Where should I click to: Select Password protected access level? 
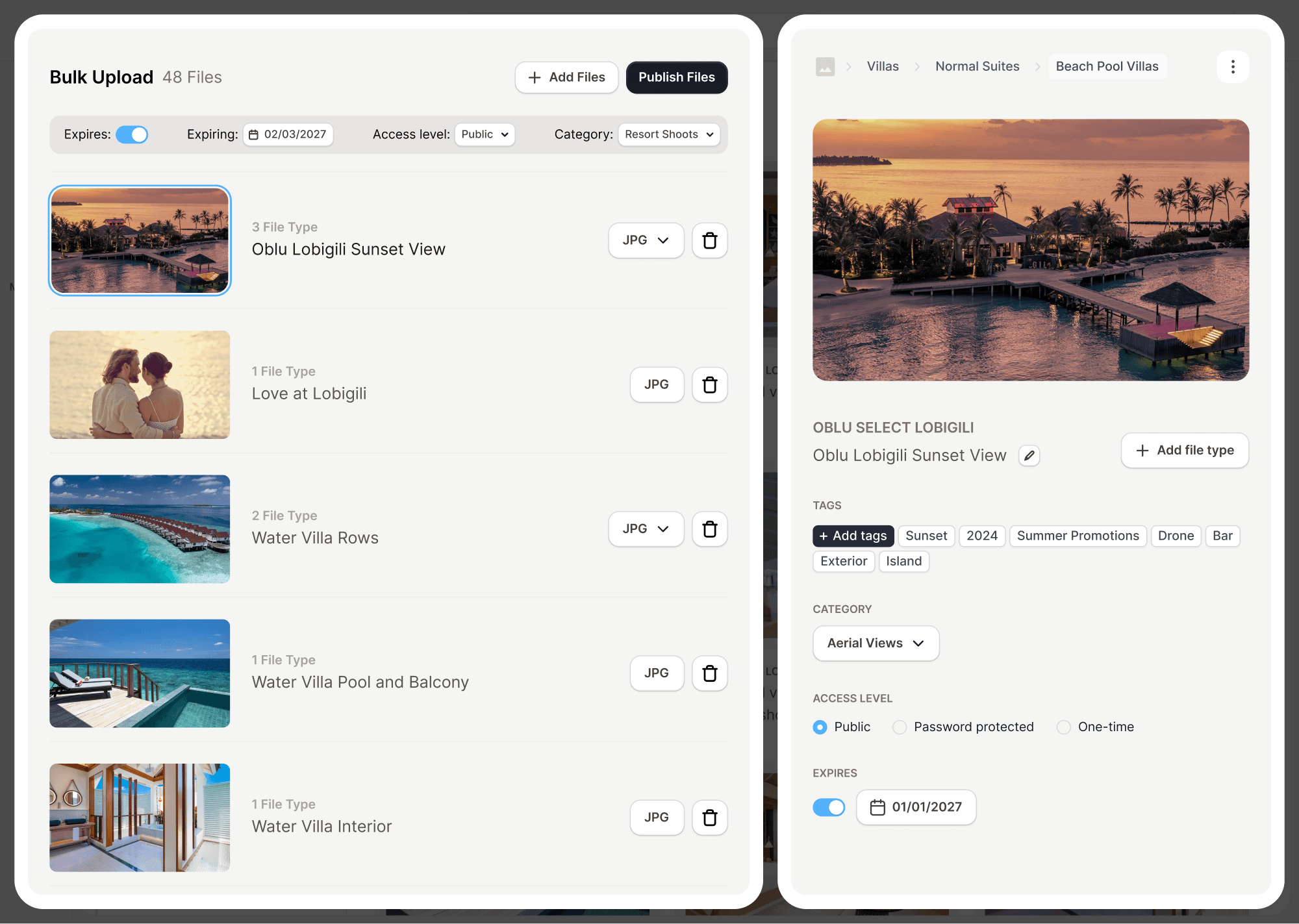pyautogui.click(x=900, y=727)
